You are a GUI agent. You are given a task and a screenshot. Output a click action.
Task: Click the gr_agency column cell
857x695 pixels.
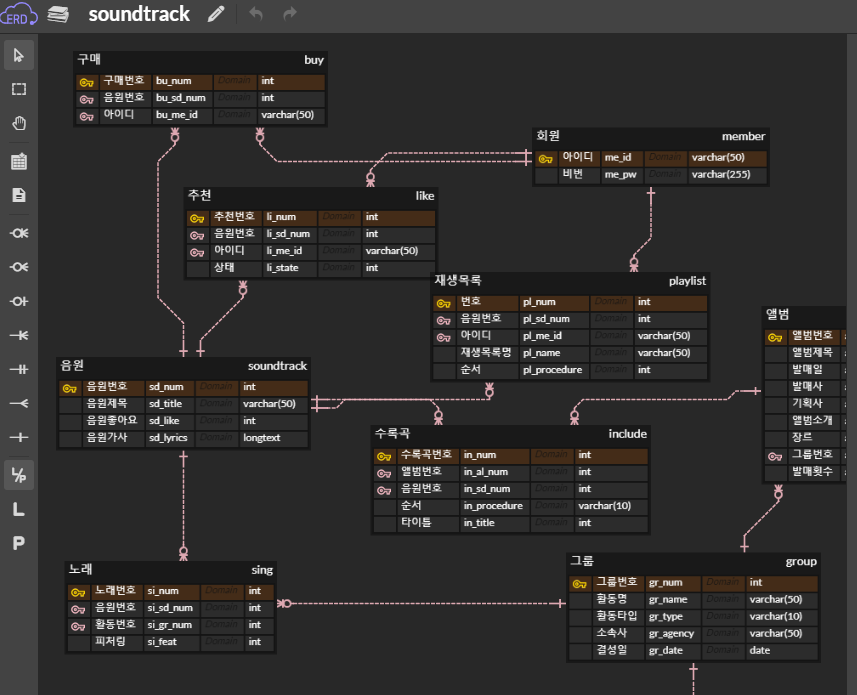tap(673, 634)
